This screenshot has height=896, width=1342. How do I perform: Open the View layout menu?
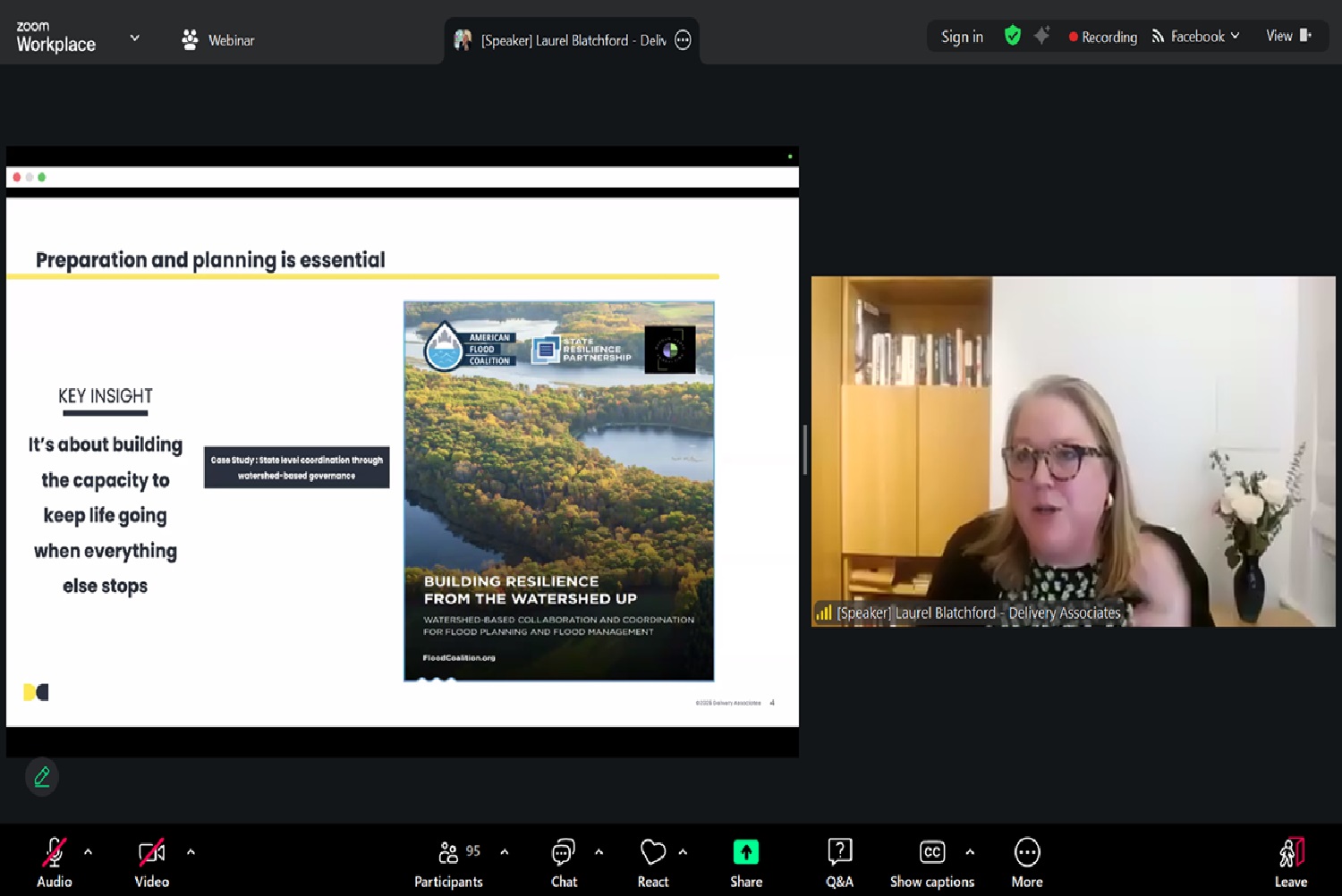click(x=1287, y=36)
